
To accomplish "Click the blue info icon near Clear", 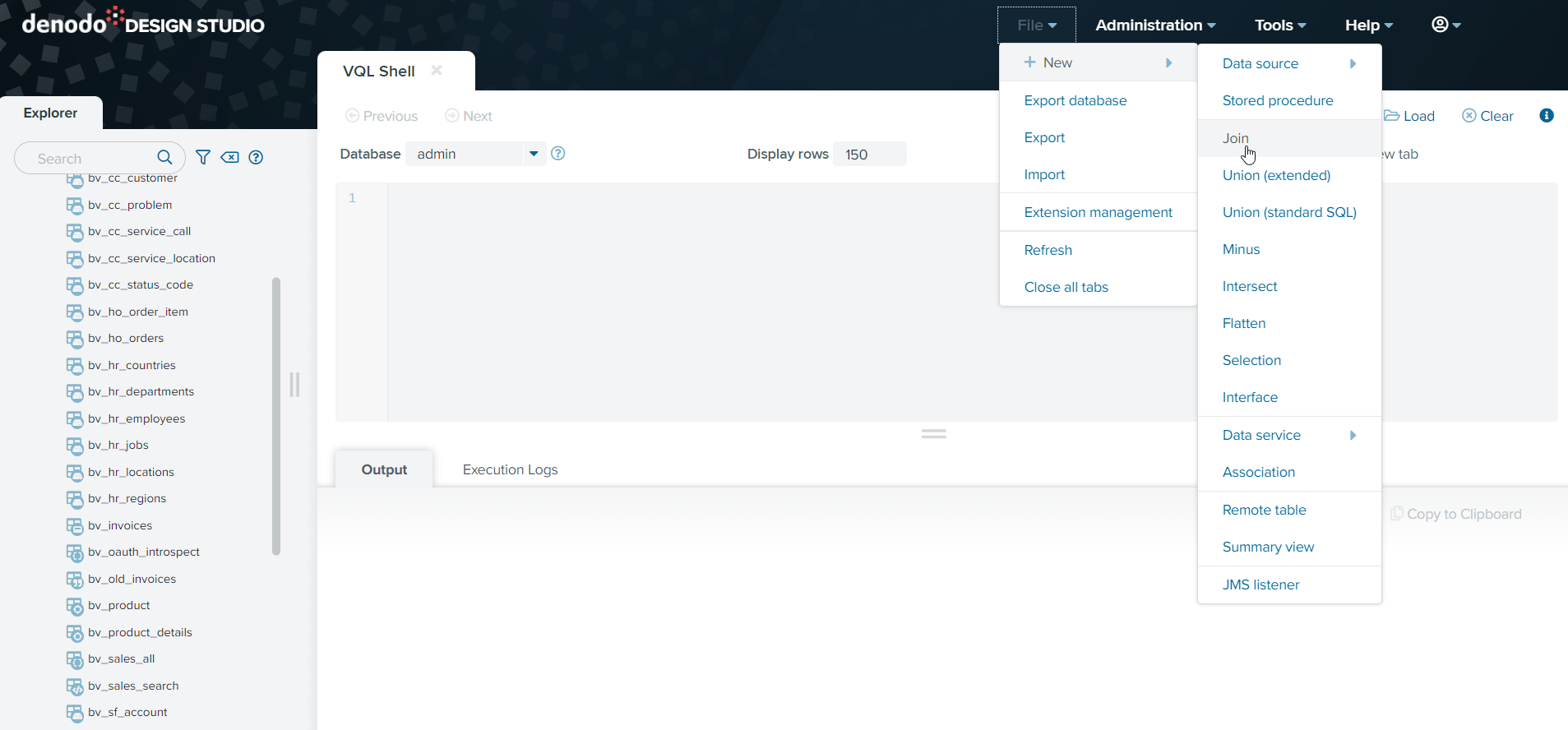I will (x=1546, y=116).
